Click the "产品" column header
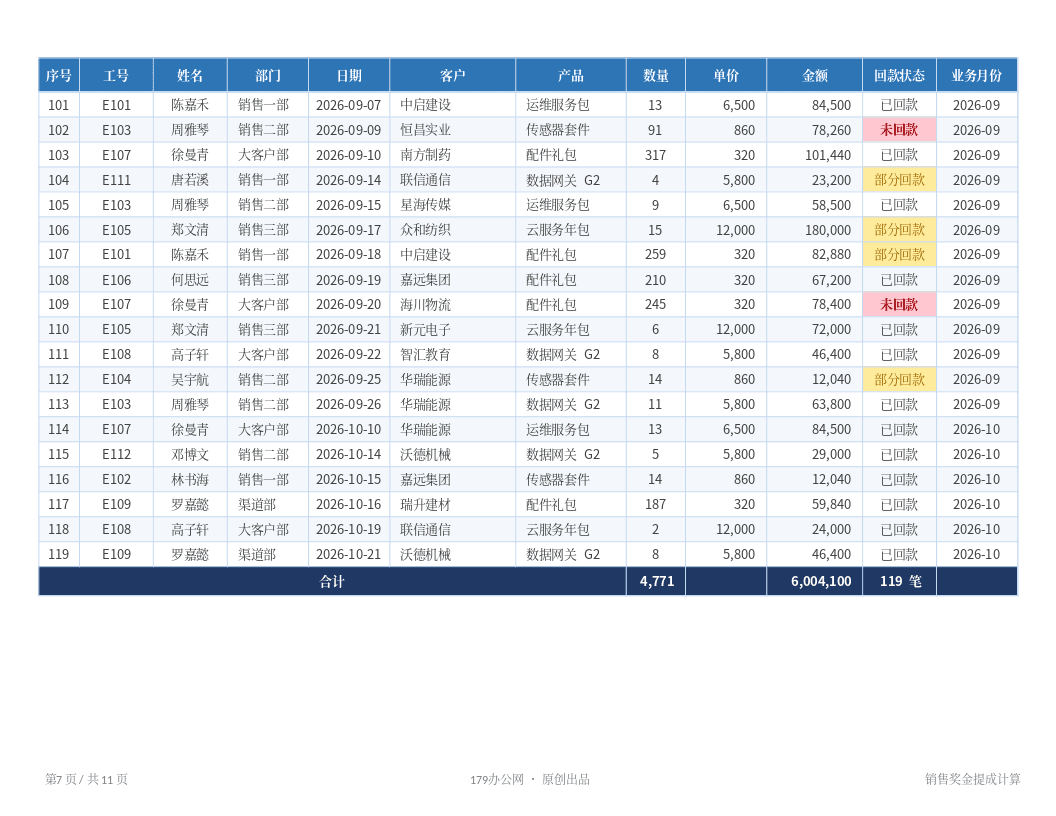 (570, 75)
